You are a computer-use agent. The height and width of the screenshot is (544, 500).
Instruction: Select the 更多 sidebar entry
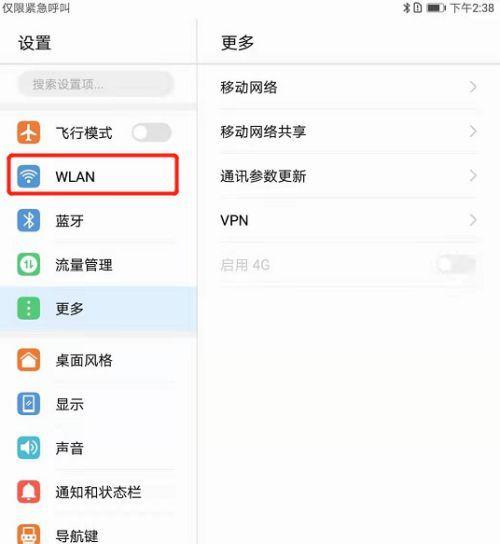pos(99,308)
